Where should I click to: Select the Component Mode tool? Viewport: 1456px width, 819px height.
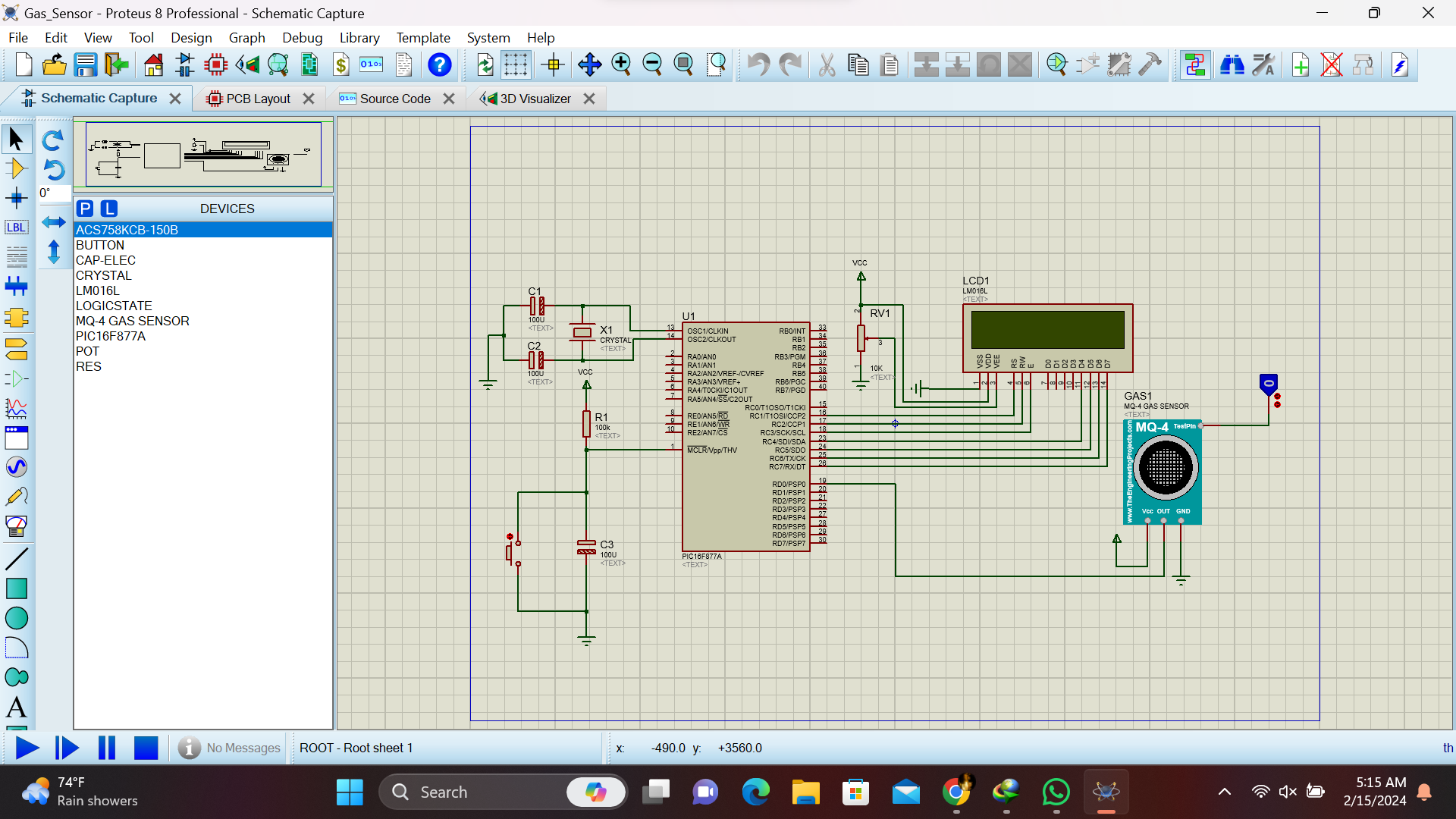tap(16, 168)
